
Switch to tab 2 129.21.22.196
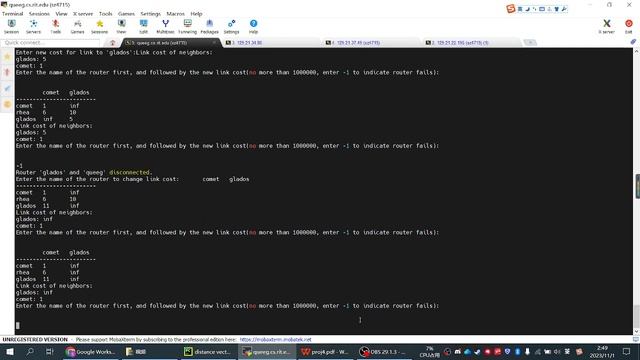[471, 42]
